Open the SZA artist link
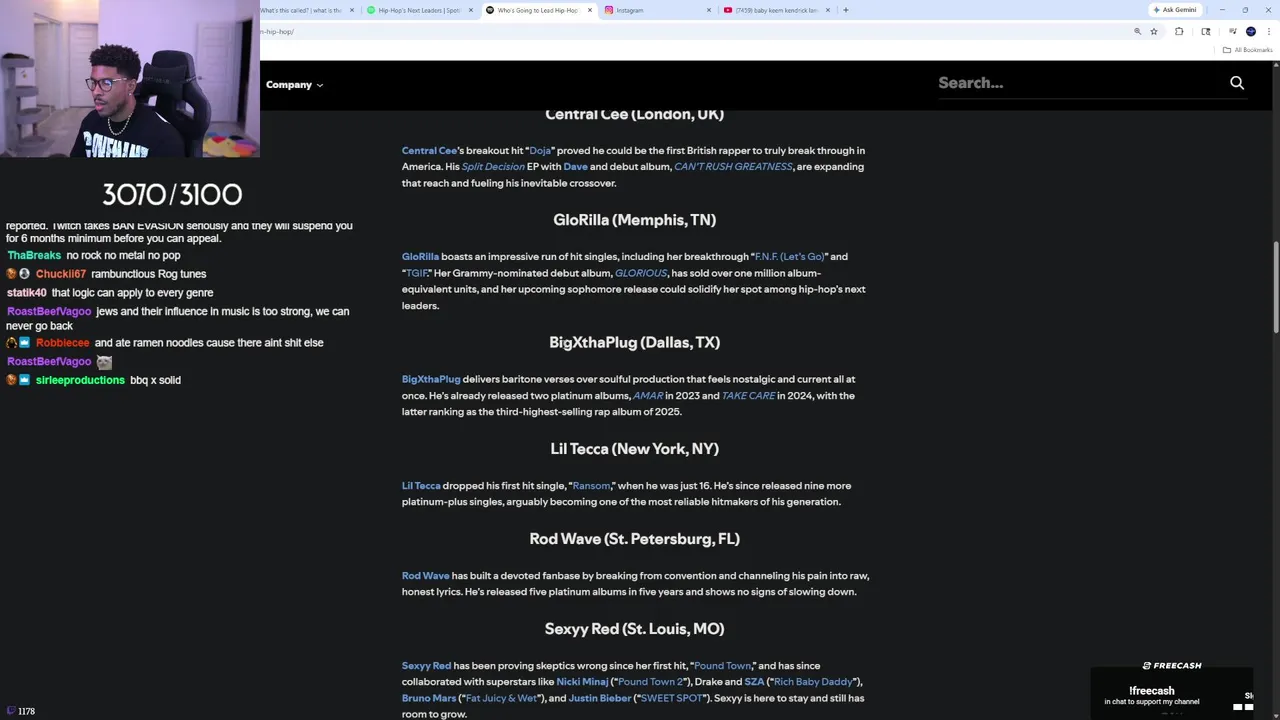Screen dimensions: 1280x720 point(754,682)
